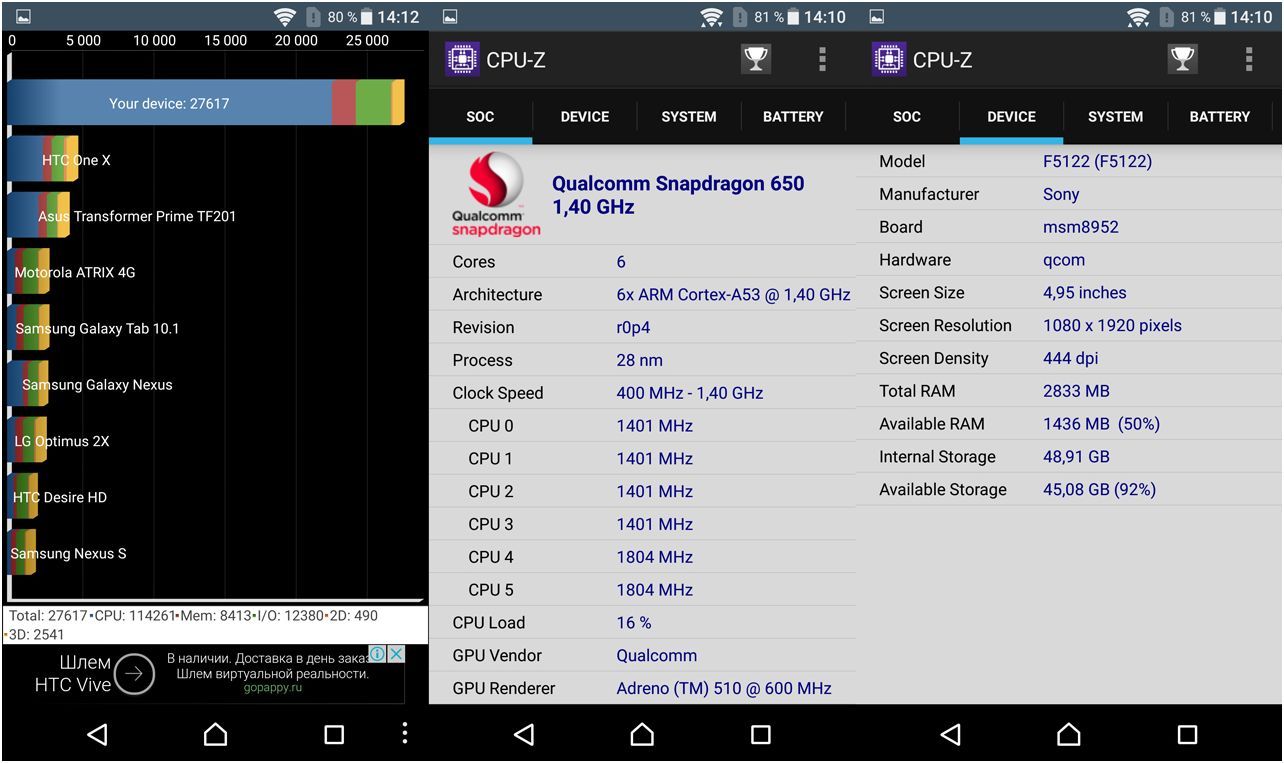Tap the recents square under the Sony device screen
The height and width of the screenshot is (763, 1284).
(1187, 735)
